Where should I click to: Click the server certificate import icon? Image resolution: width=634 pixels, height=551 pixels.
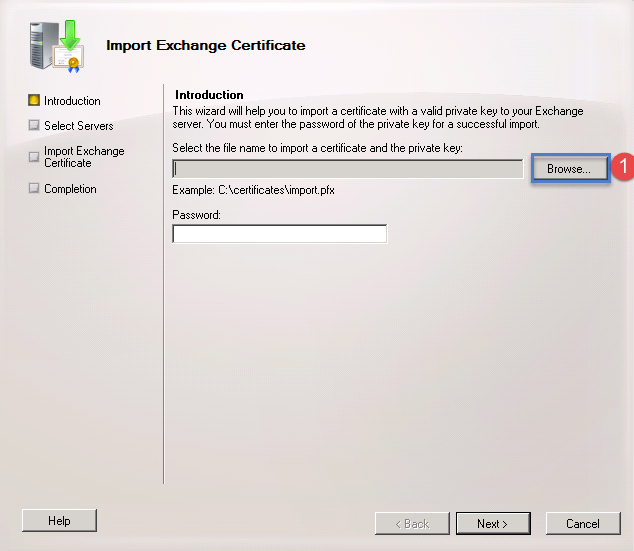click(57, 46)
